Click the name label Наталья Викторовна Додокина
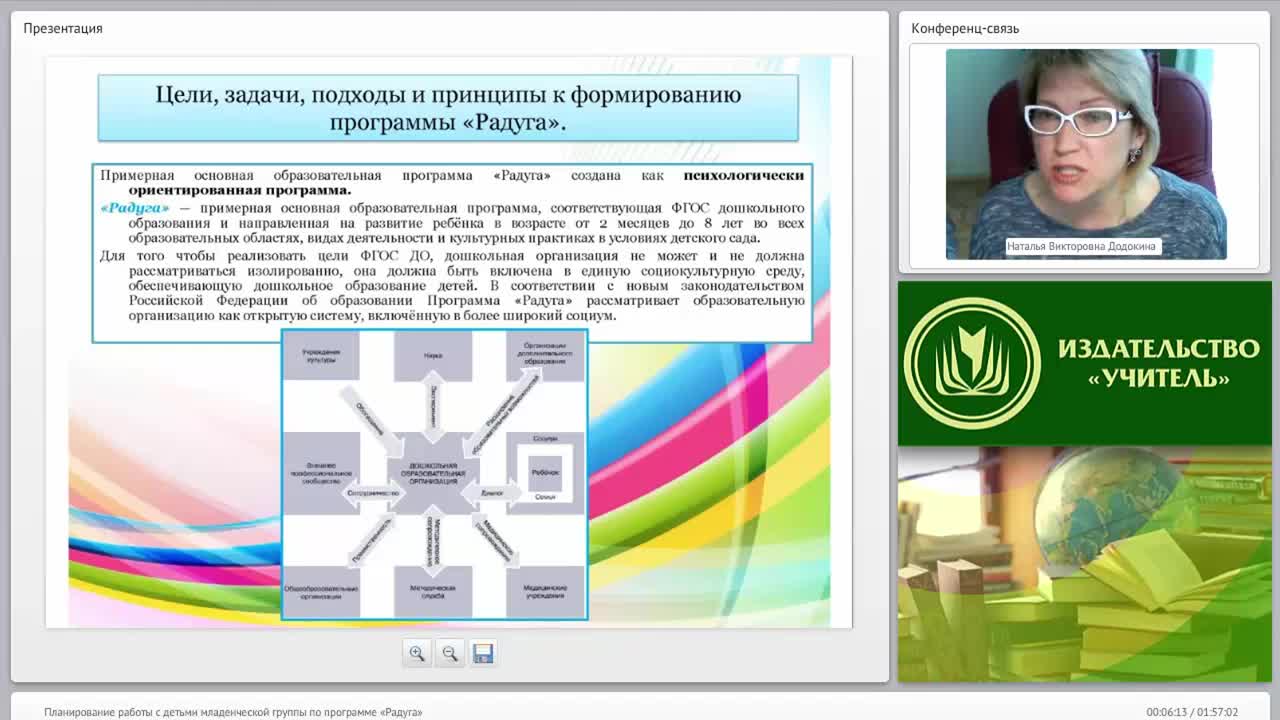This screenshot has width=1280, height=720. (1081, 246)
